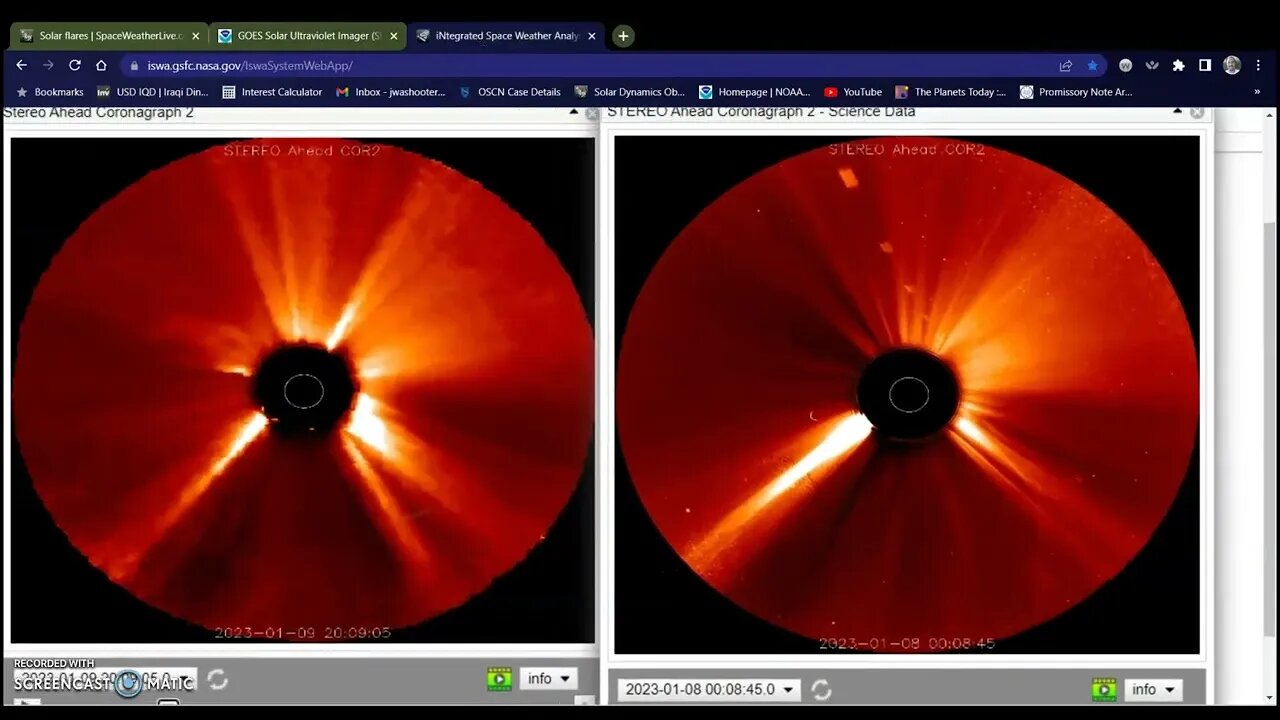
Task: Select the iNtegrated Space Weather Analysis tab
Action: (x=506, y=36)
